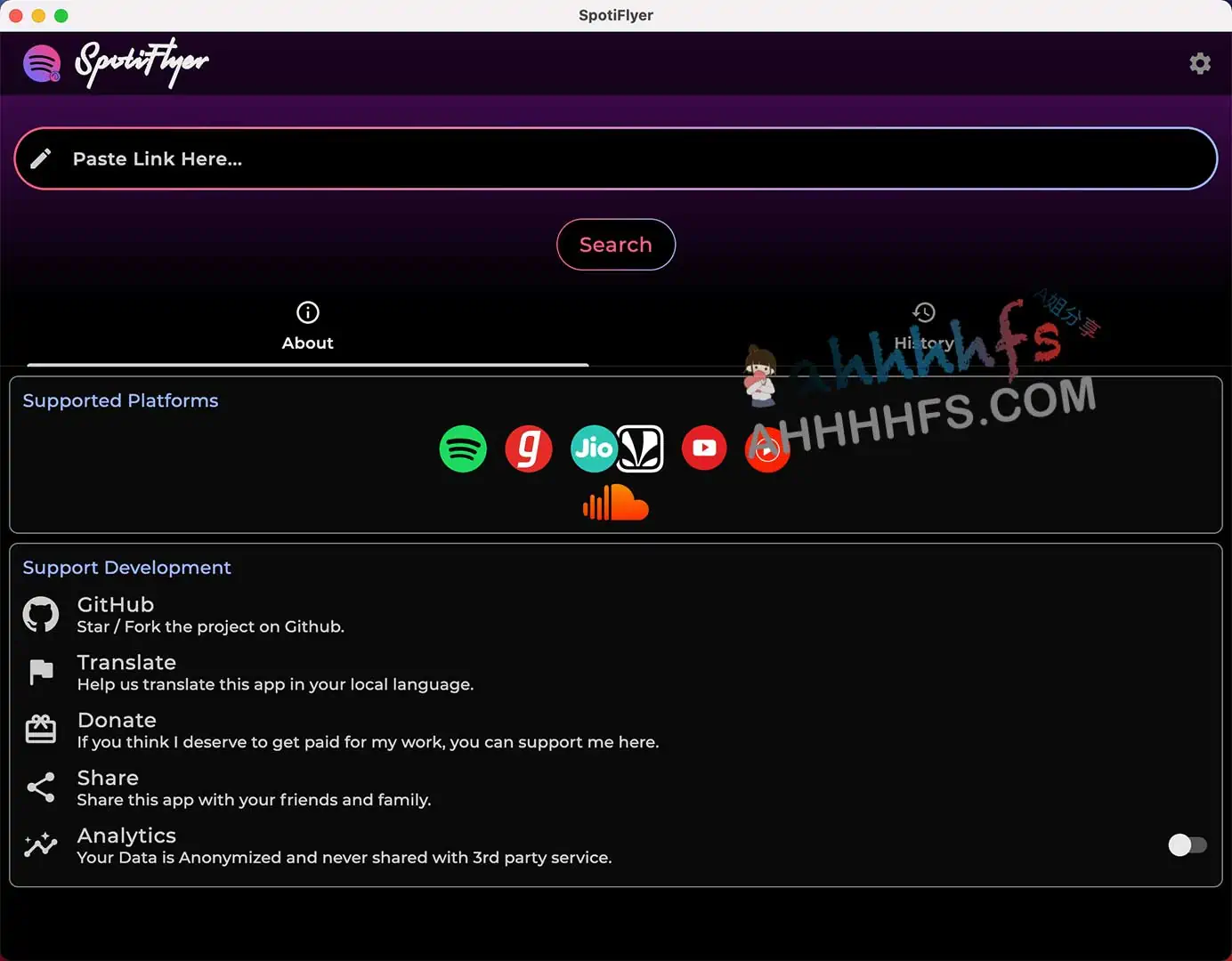Click the JioSaavn platform icon
Image resolution: width=1232 pixels, height=961 pixels.
point(617,448)
